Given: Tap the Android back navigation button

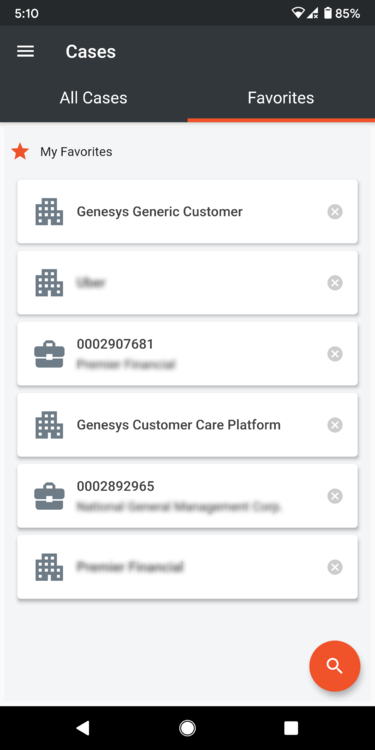Looking at the screenshot, I should tap(83, 728).
